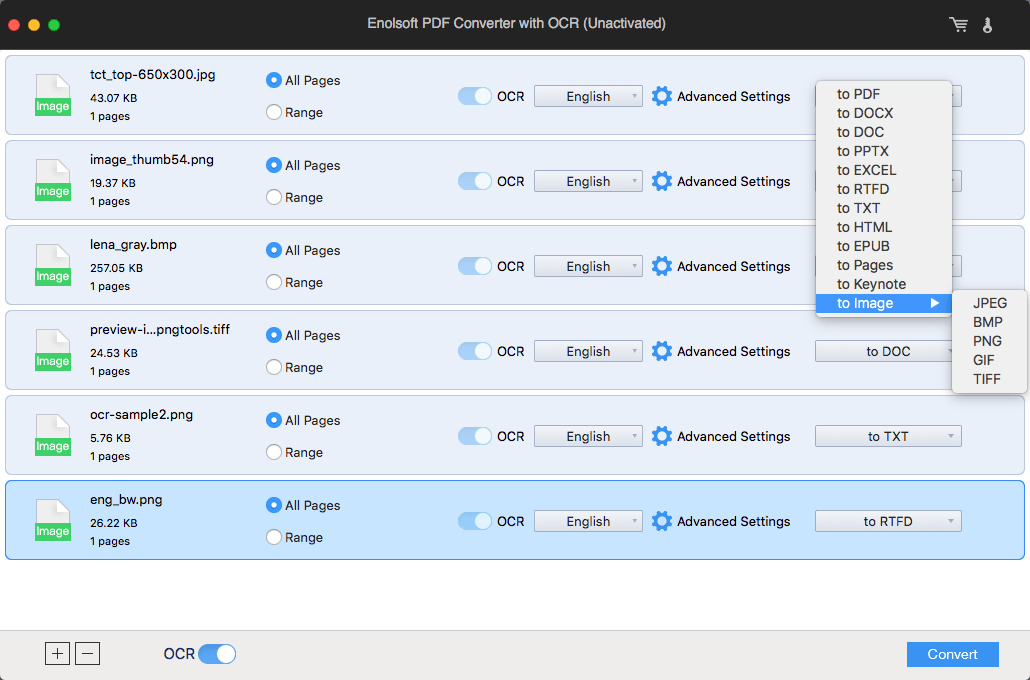Open Advanced Settings gear for eng_bw.png

tap(661, 521)
